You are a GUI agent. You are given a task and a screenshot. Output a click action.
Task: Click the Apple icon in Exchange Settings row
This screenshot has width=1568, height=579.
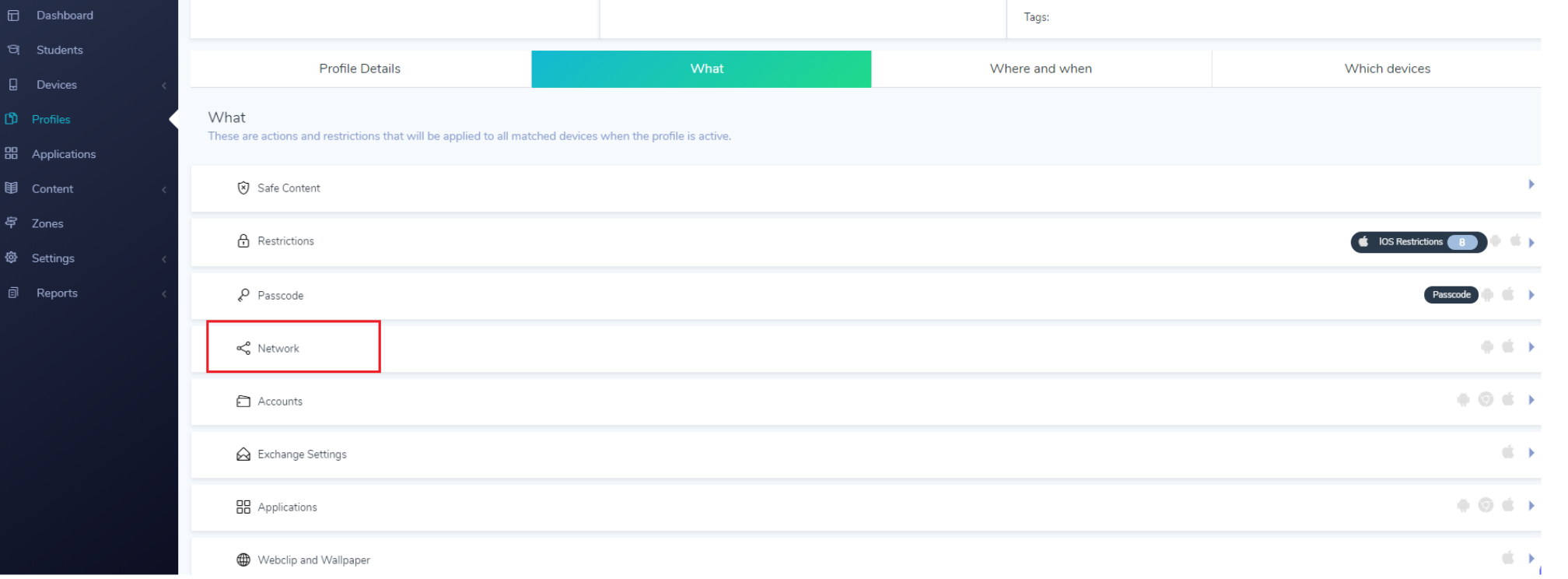[x=1508, y=452]
